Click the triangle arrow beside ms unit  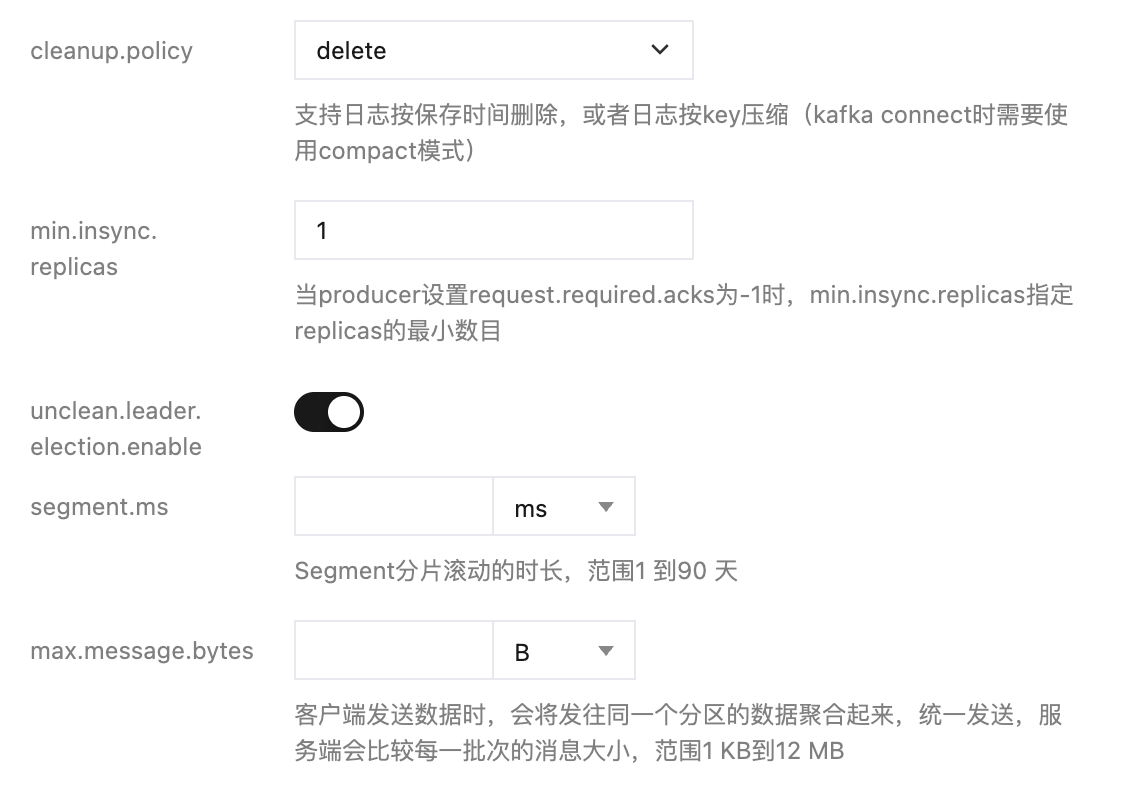605,507
